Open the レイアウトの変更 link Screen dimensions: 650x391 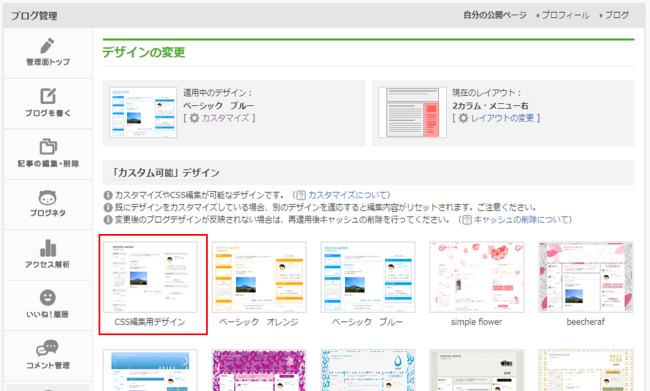(x=502, y=118)
